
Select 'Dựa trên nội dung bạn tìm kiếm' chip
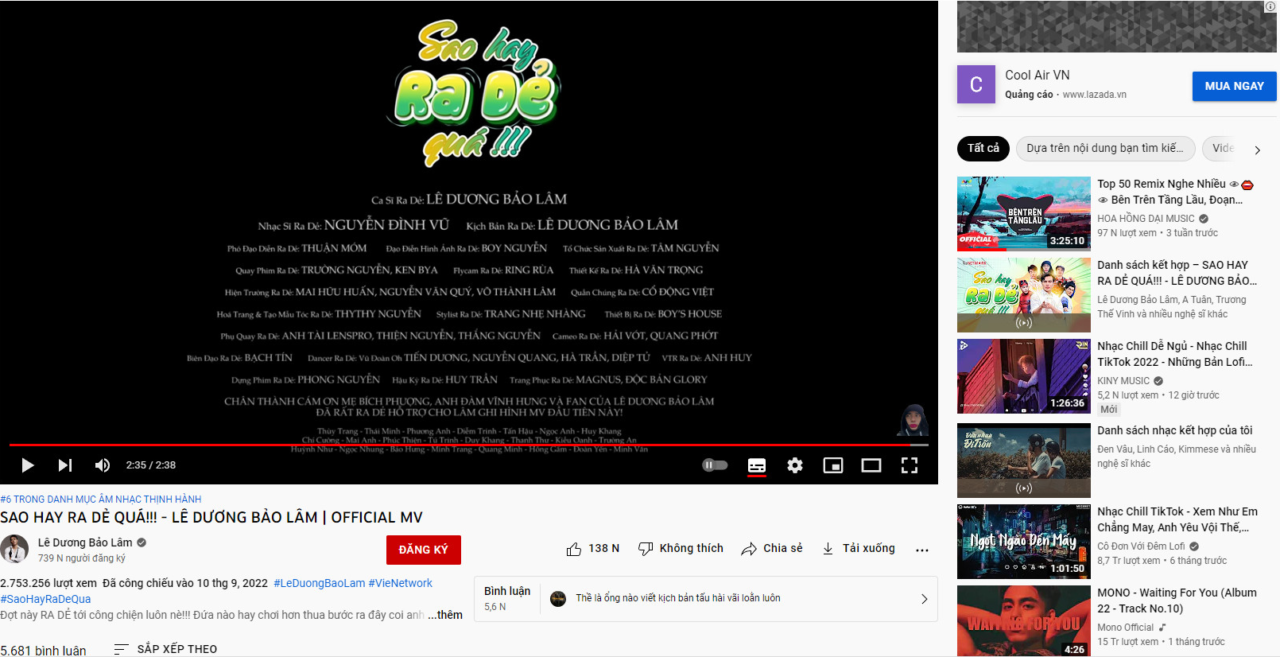pos(1105,148)
